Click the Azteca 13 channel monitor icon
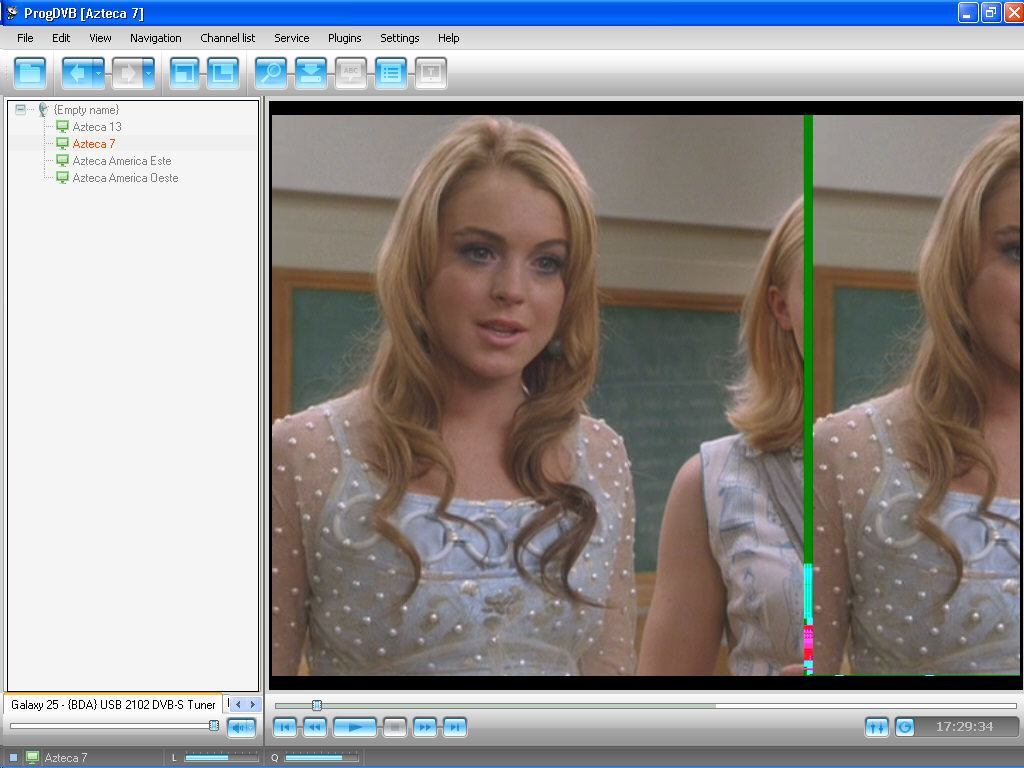1024x768 pixels. coord(63,127)
